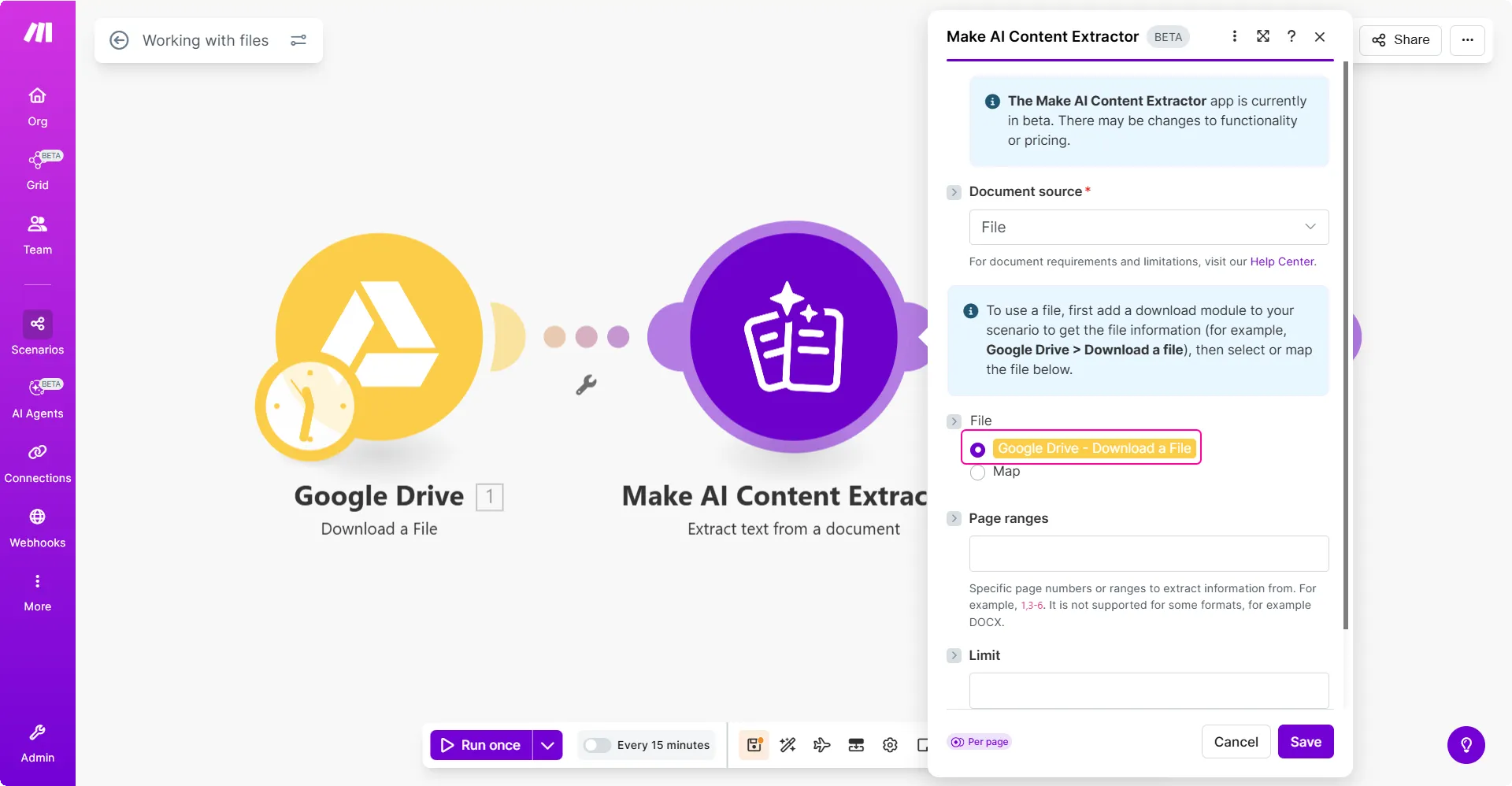
Task: Open scenario inputs icon in bottom toolbar
Action: click(856, 745)
